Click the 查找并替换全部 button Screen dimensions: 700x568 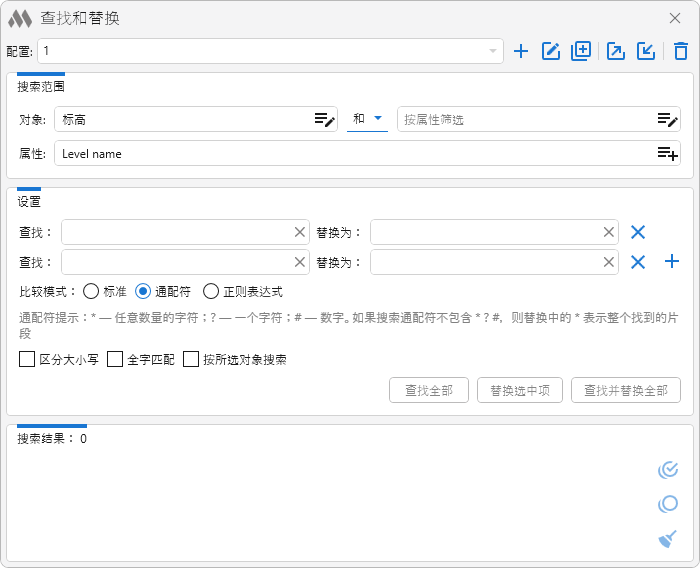click(x=625, y=391)
